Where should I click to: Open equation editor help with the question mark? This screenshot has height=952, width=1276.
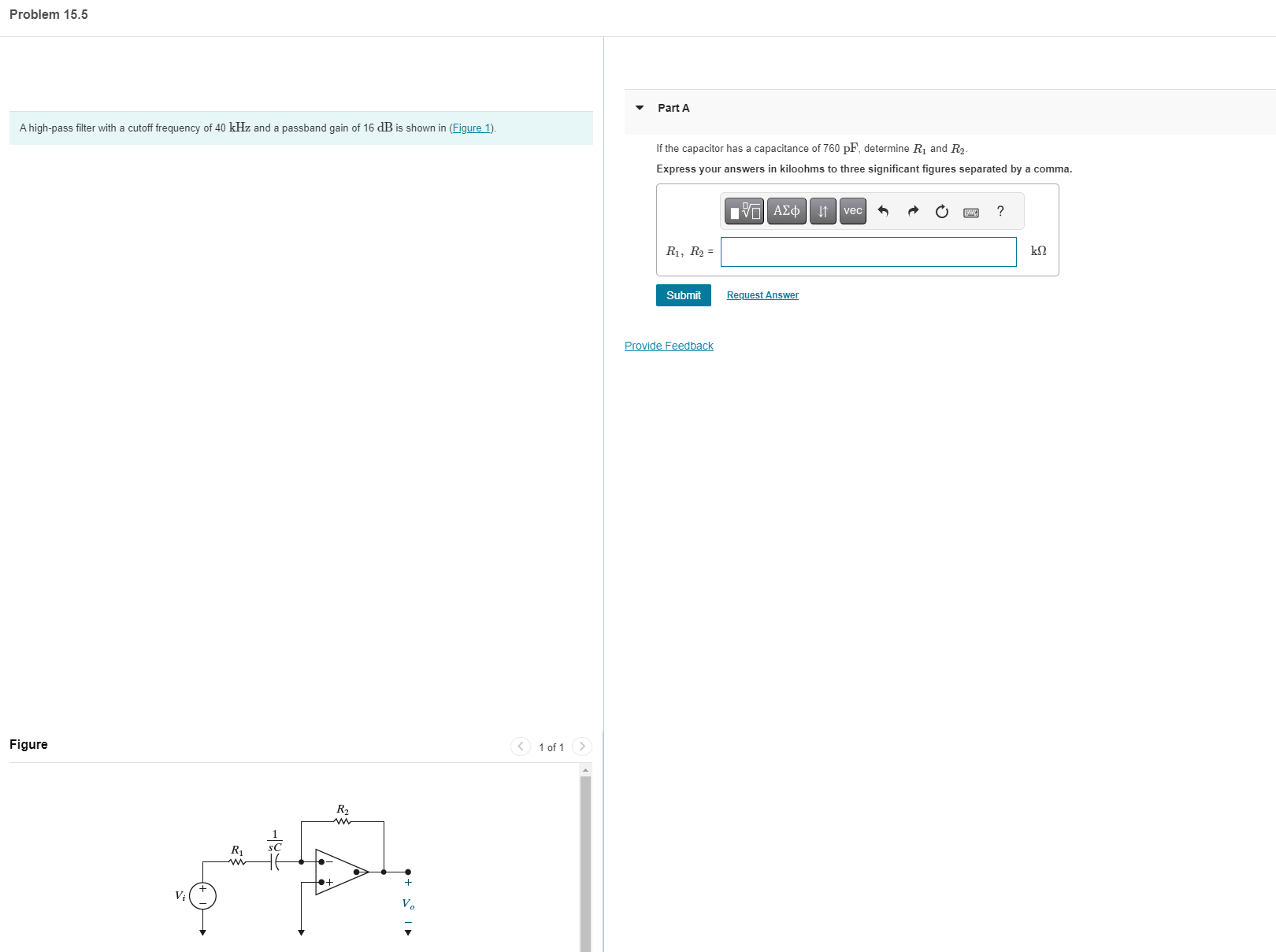click(x=1000, y=211)
